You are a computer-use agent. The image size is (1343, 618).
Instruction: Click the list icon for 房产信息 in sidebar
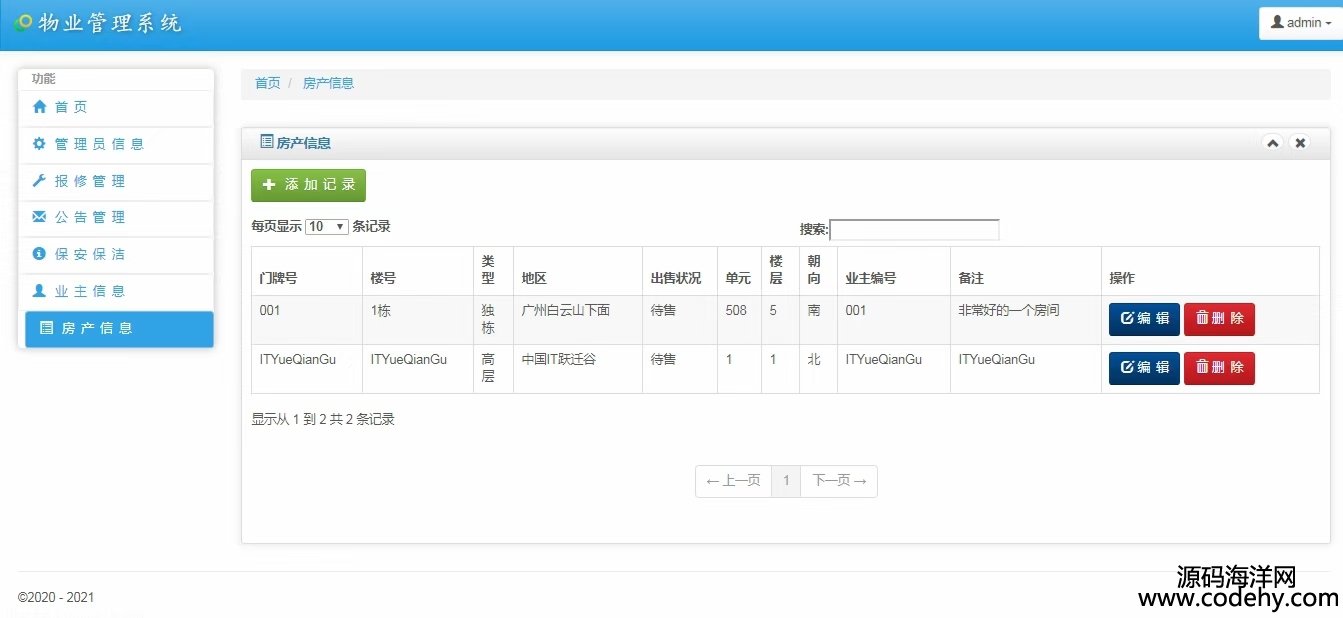[46, 328]
